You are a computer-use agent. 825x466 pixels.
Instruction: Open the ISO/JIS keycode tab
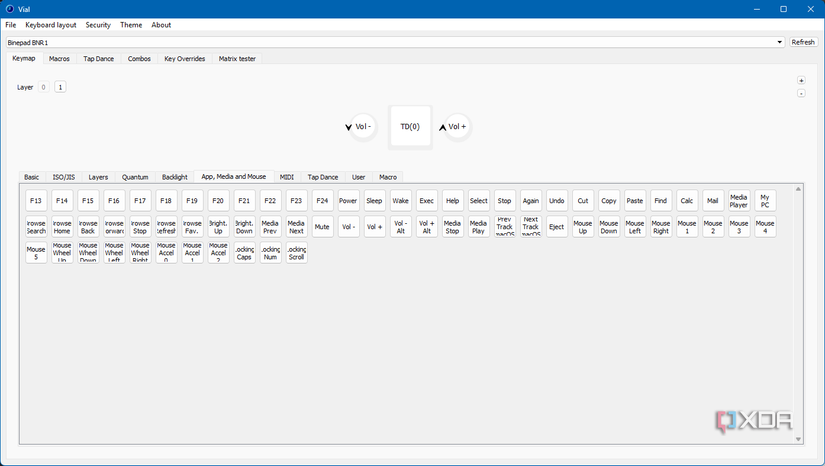[64, 177]
